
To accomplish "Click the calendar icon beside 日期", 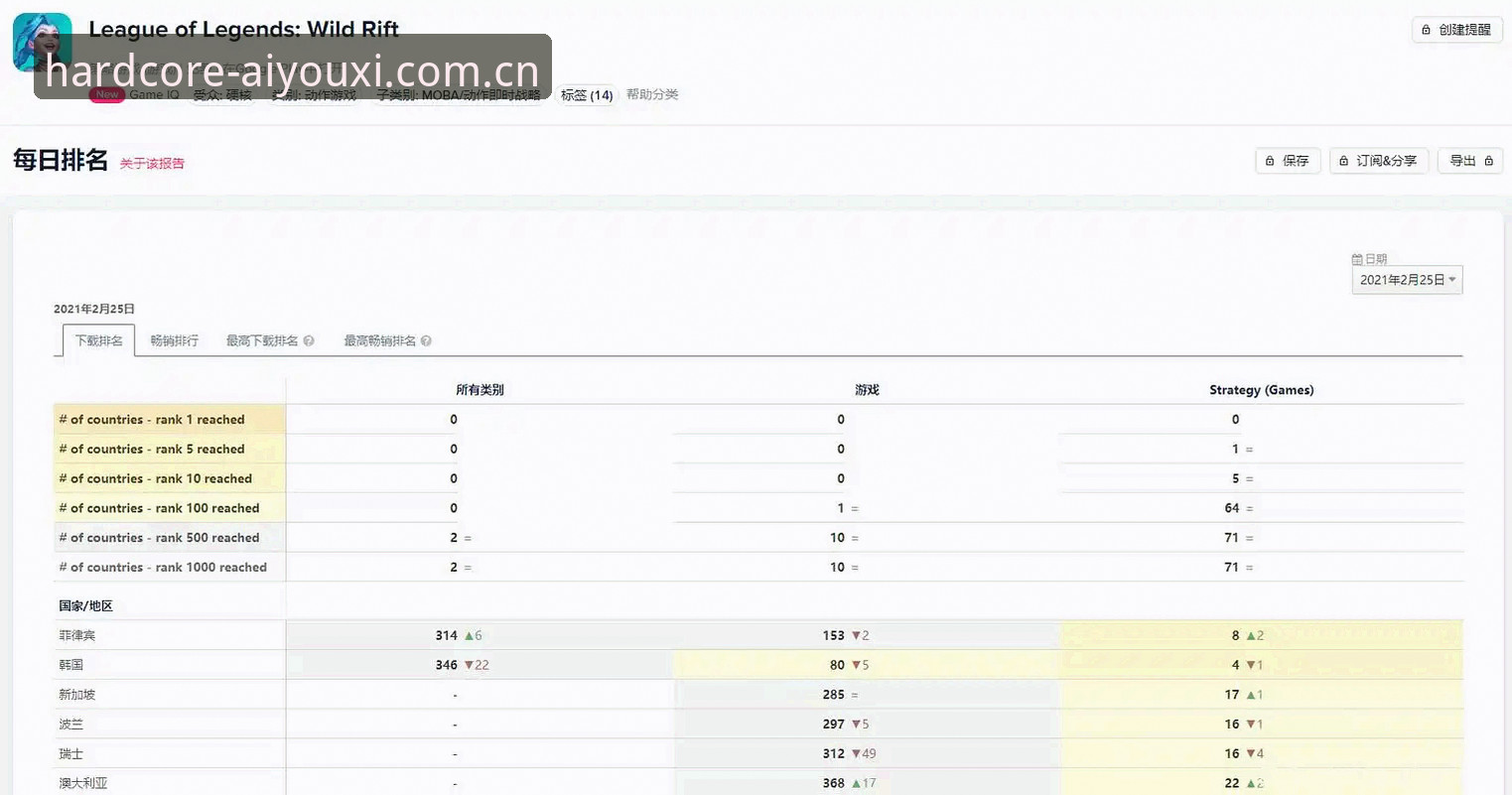I will pyautogui.click(x=1357, y=259).
